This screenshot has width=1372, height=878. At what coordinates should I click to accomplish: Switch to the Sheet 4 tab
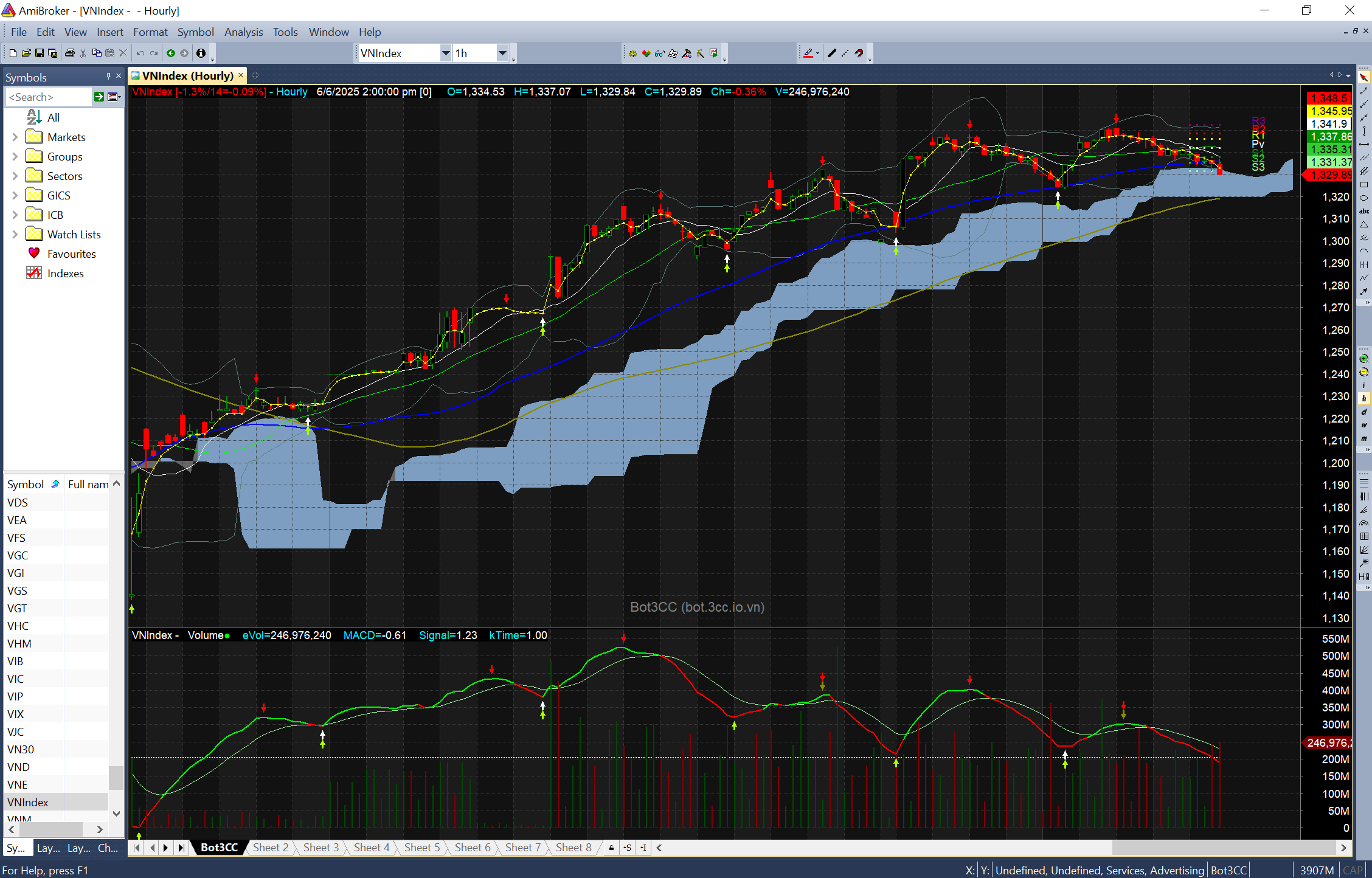pos(371,848)
